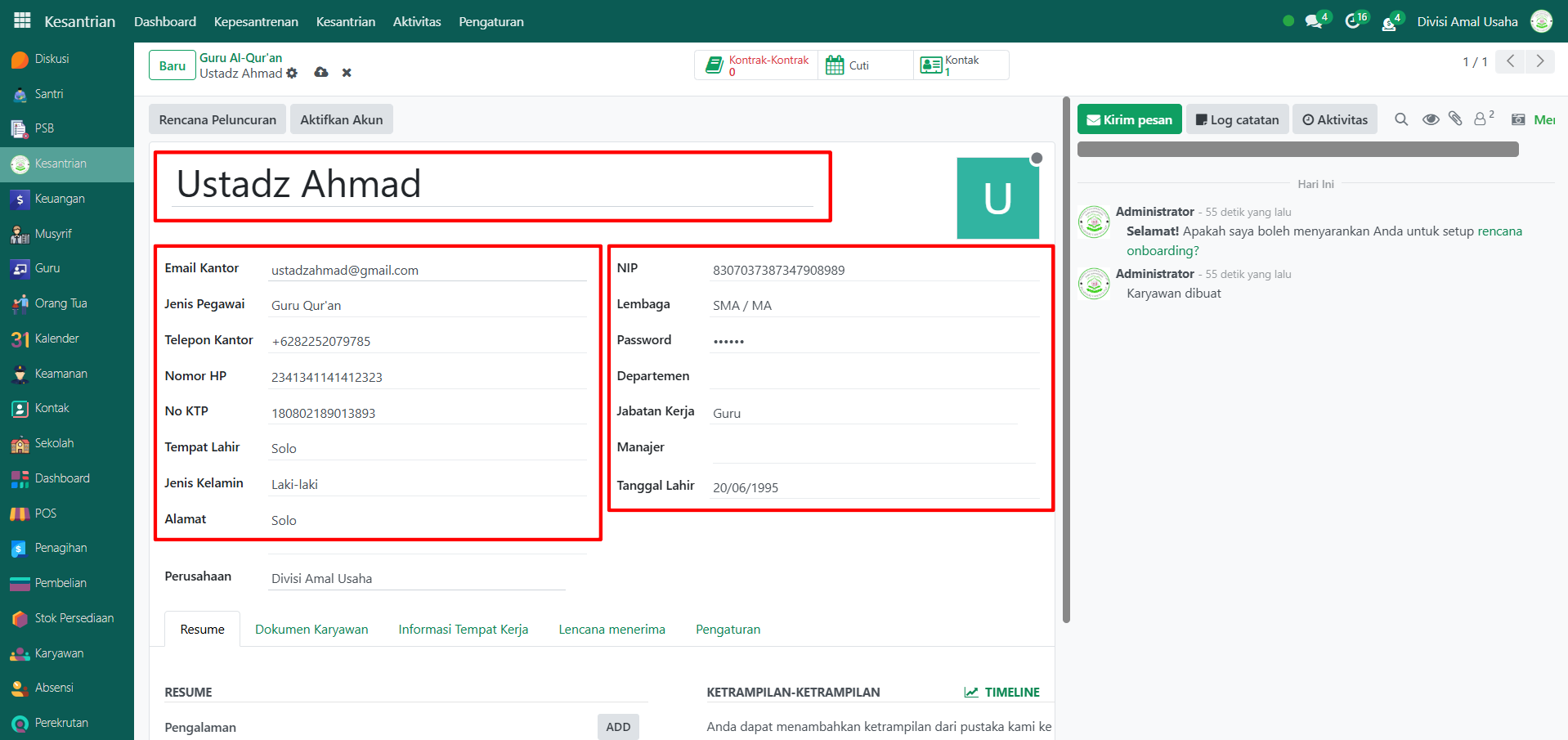
Task: Discard changes with the X icon
Action: coord(347,73)
